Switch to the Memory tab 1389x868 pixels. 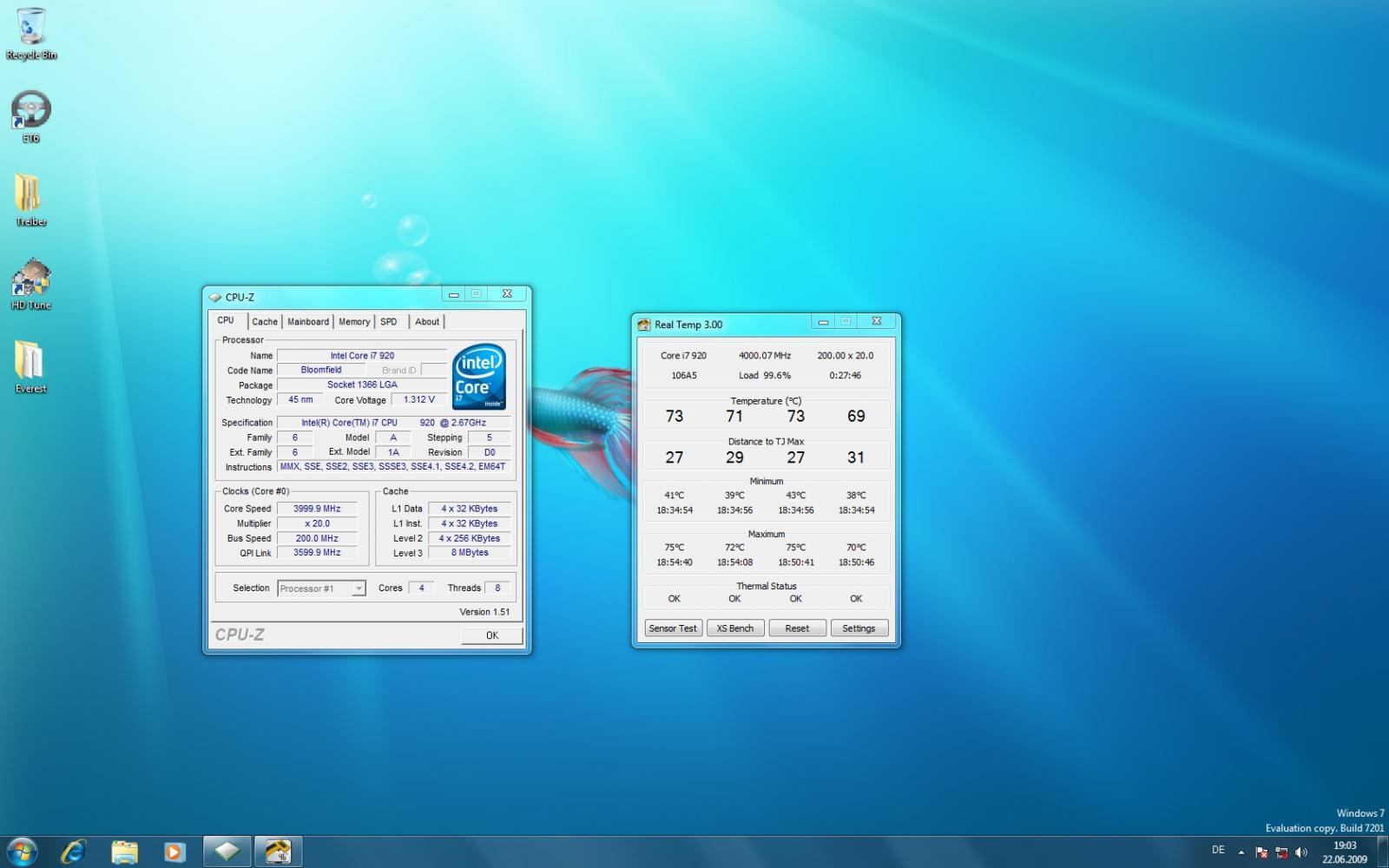click(x=354, y=321)
